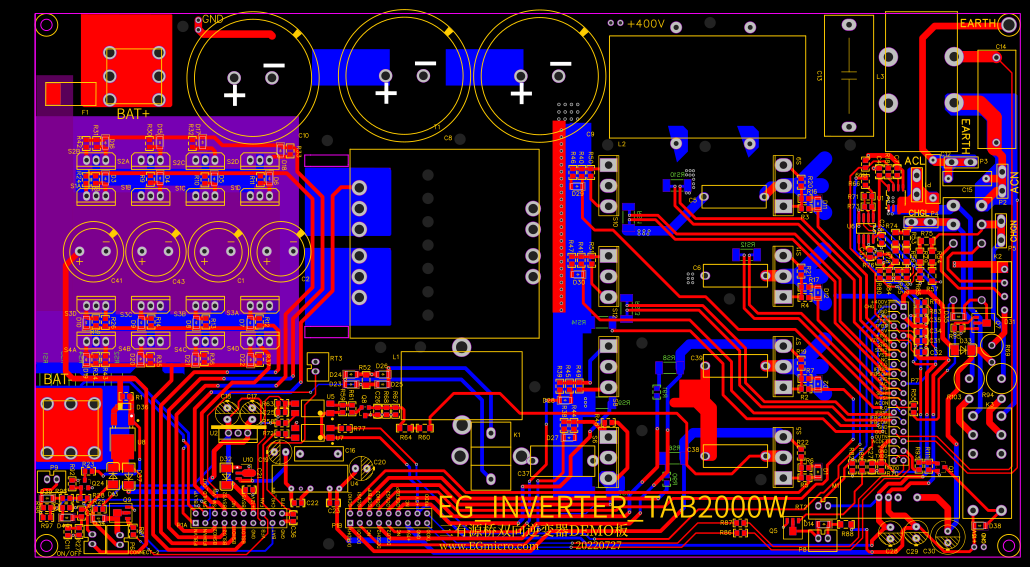The image size is (1030, 567).
Task: Select the U10 designator text
Action: click(248, 459)
